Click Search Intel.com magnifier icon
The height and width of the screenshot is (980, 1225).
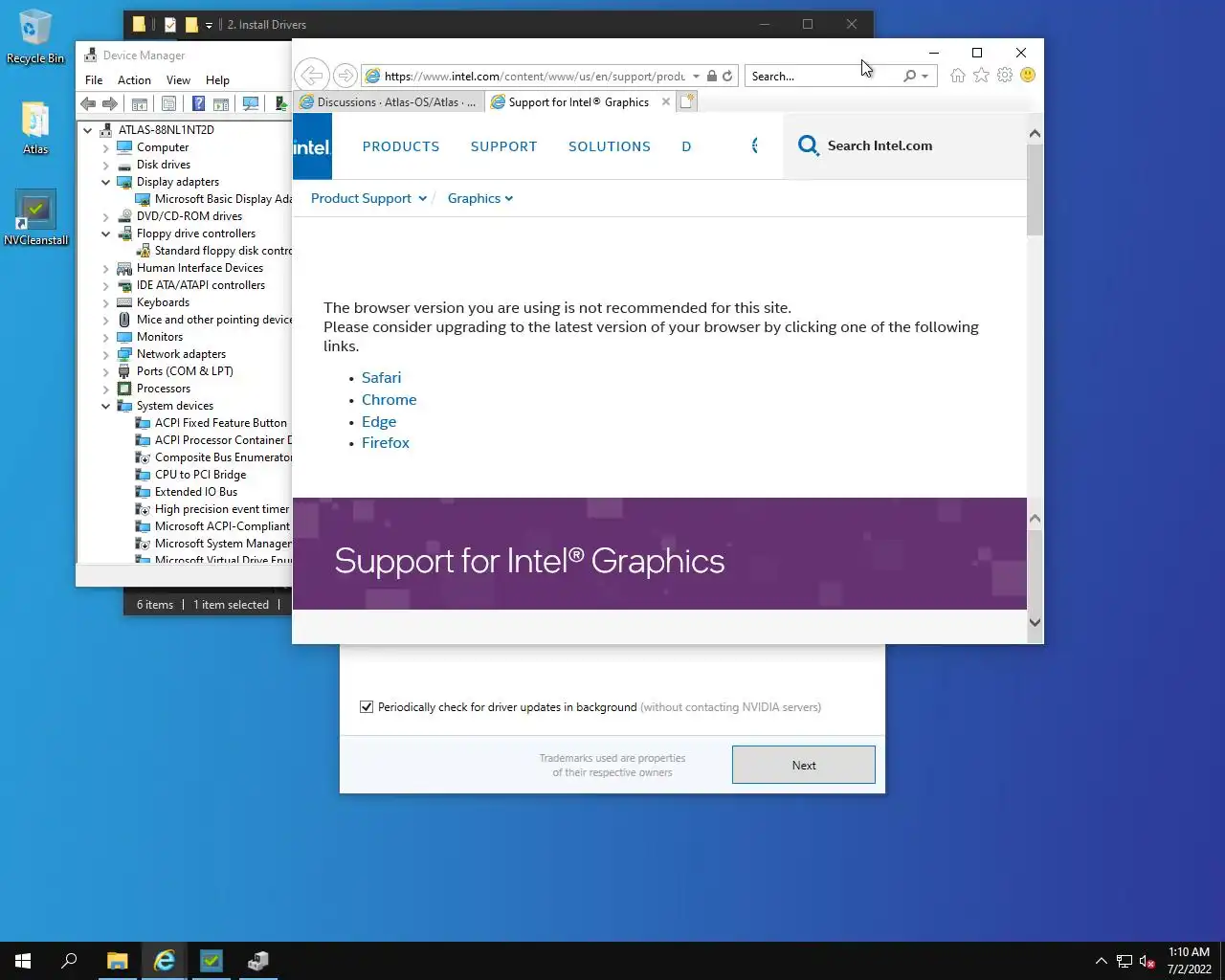coord(809,145)
